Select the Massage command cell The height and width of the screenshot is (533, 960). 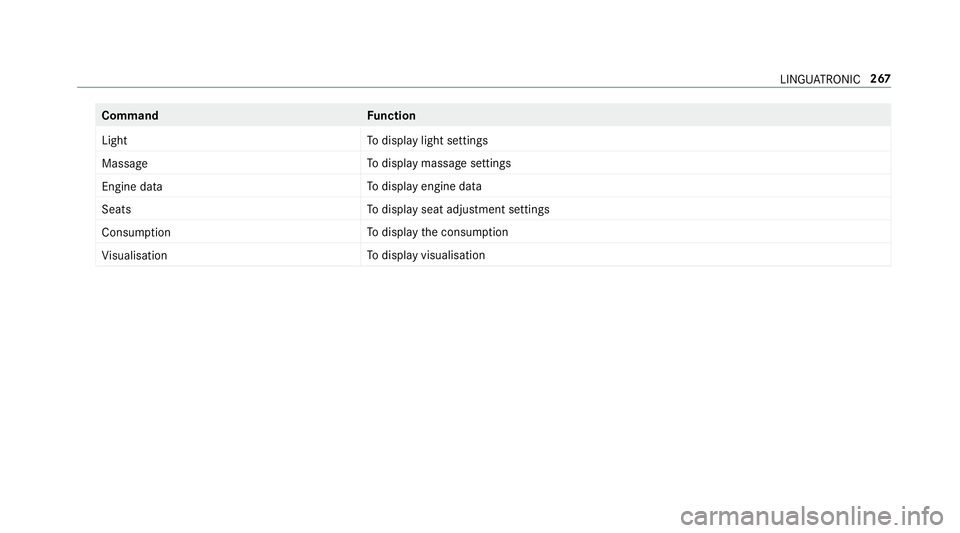[124, 163]
